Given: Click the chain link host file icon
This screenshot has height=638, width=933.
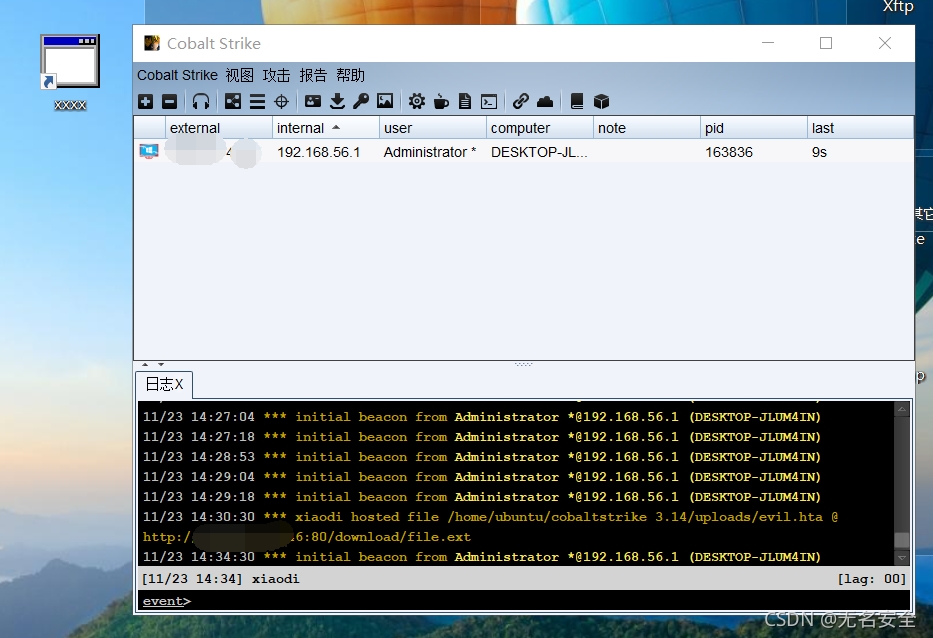Looking at the screenshot, I should point(521,101).
